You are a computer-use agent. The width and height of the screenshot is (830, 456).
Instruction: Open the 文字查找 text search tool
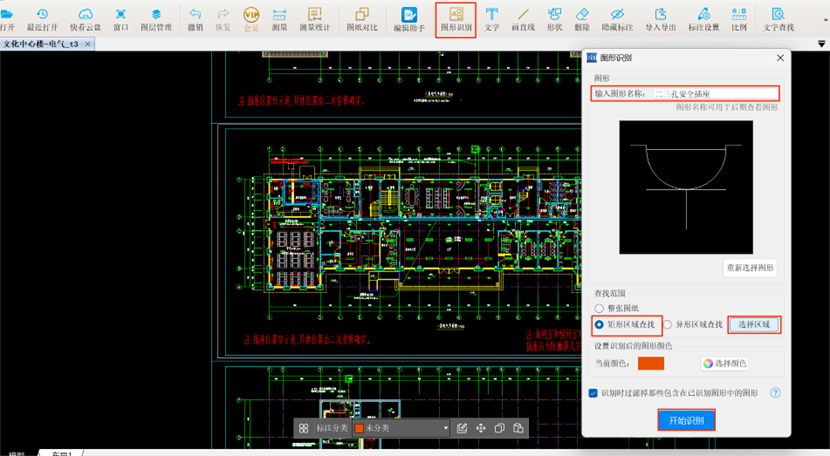pyautogui.click(x=779, y=18)
